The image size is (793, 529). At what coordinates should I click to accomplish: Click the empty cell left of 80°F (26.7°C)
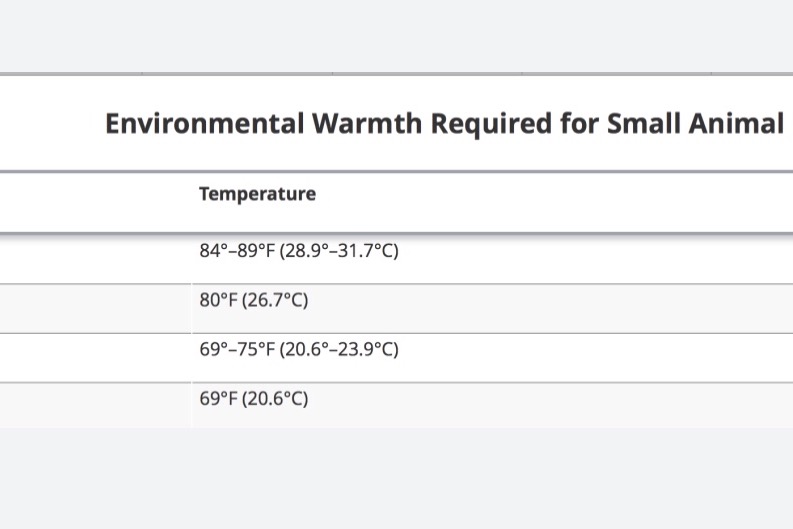coord(96,308)
